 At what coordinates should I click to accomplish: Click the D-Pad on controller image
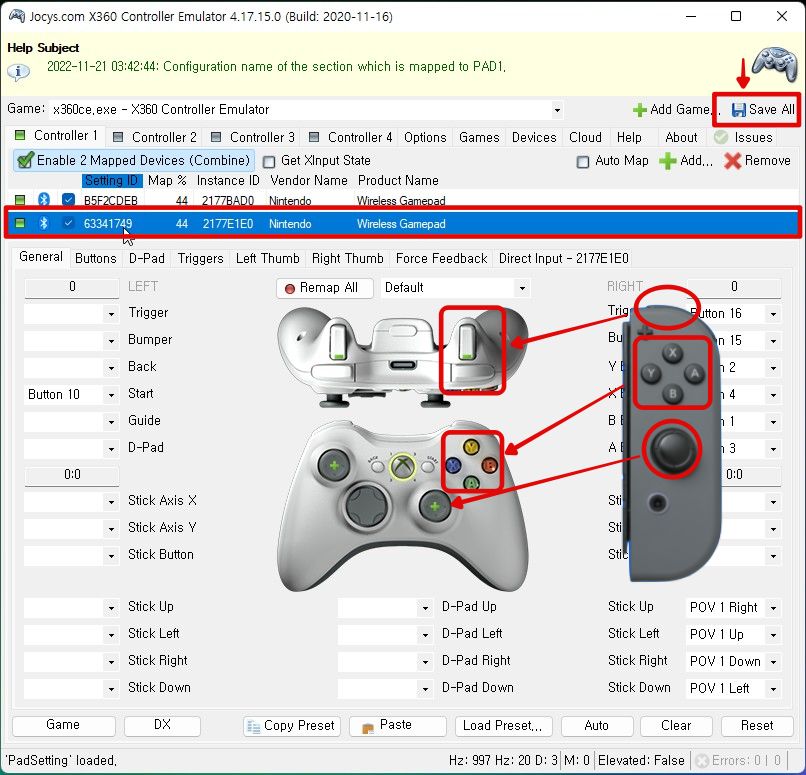[367, 505]
